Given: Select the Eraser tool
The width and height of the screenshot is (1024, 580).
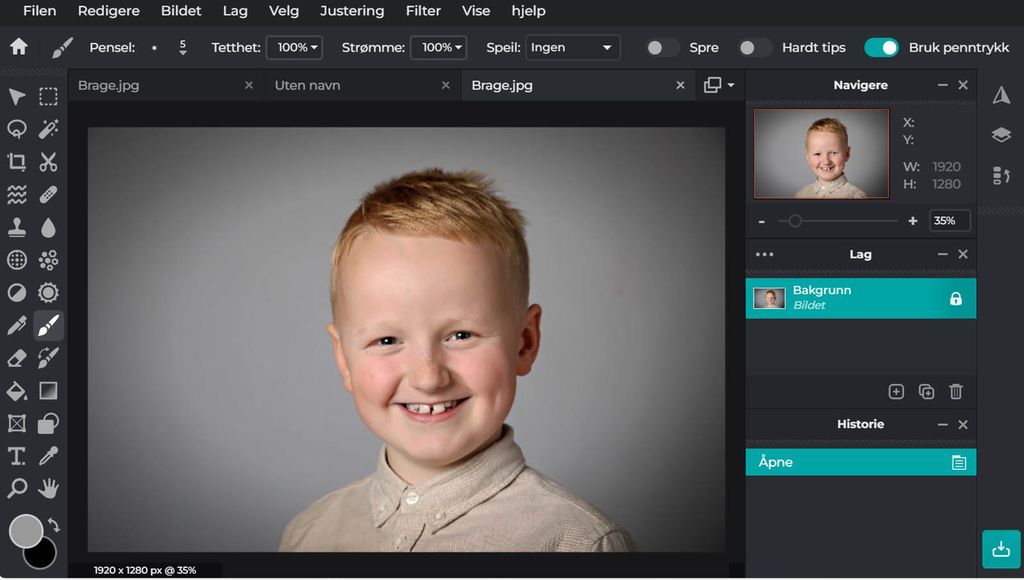Looking at the screenshot, I should (x=17, y=357).
